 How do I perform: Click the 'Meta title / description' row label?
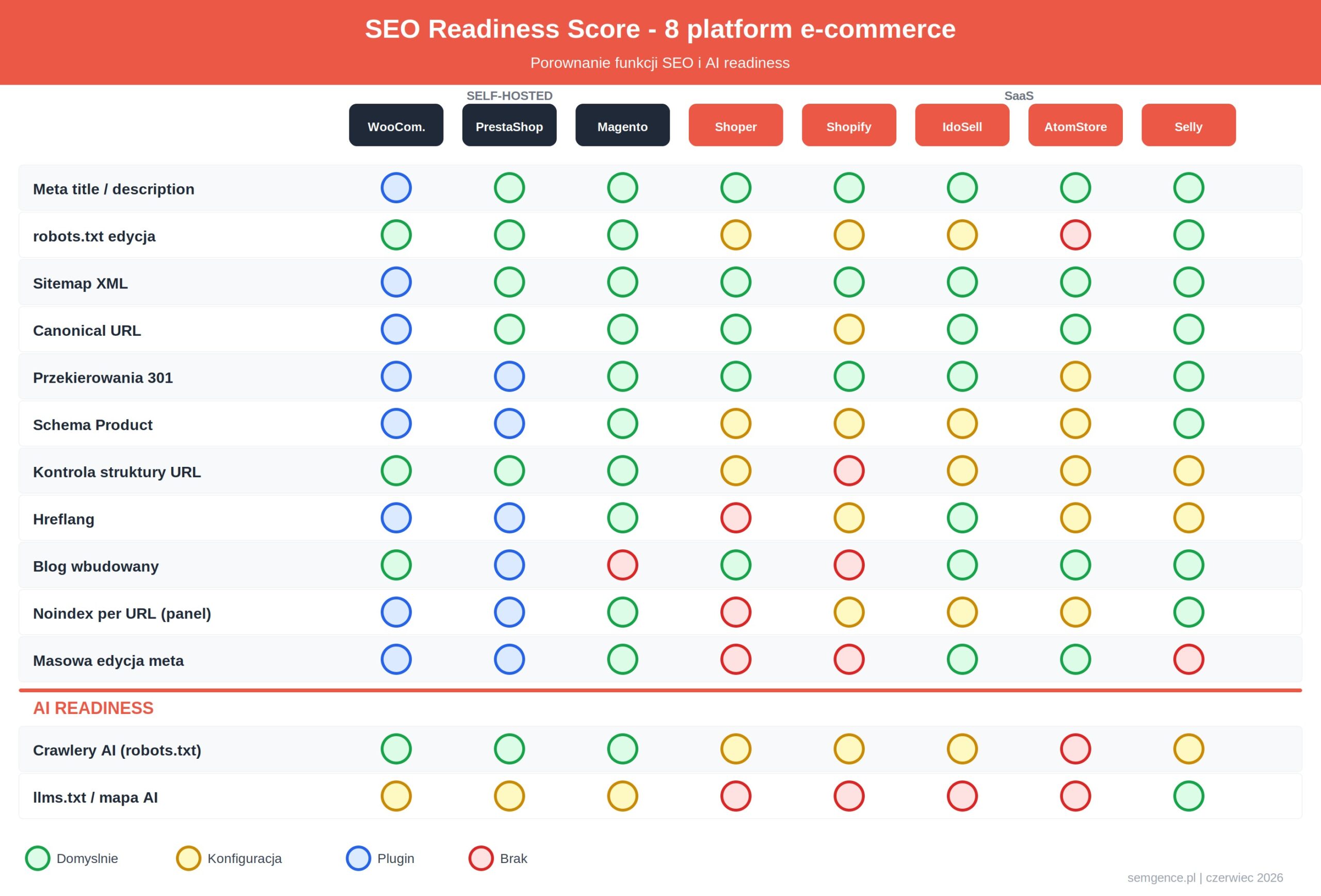pos(114,189)
